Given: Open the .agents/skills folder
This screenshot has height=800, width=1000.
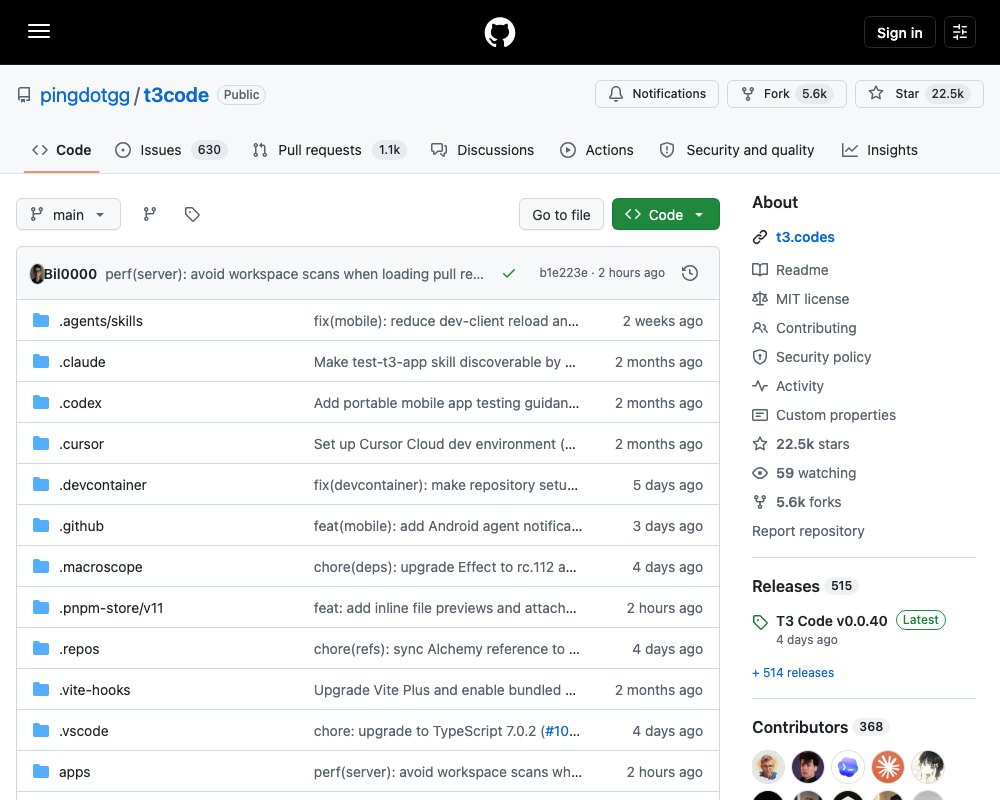Looking at the screenshot, I should point(101,321).
